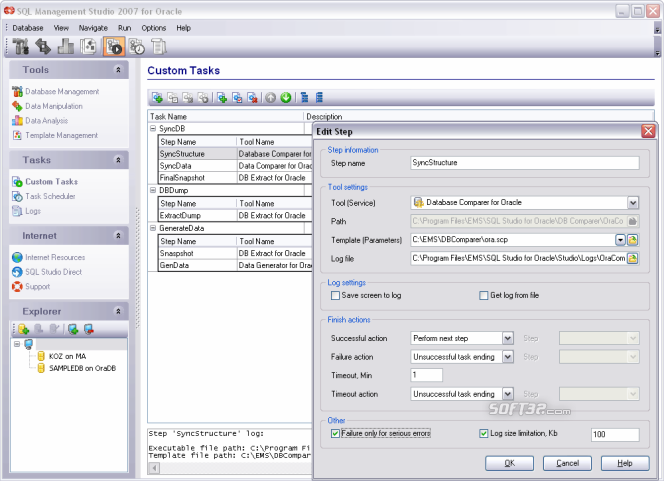
Task: Enable Get log from file checkbox
Action: click(484, 296)
